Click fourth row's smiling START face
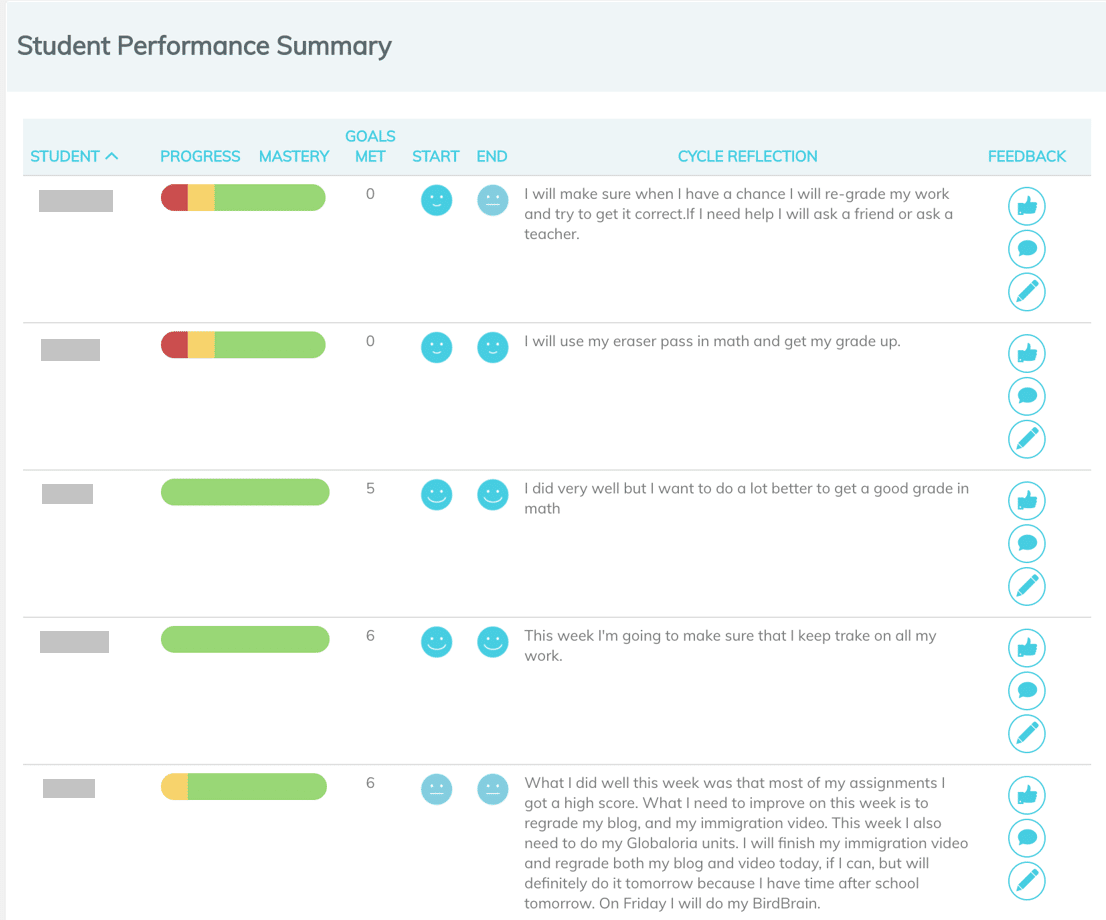1106x920 pixels. [x=436, y=641]
